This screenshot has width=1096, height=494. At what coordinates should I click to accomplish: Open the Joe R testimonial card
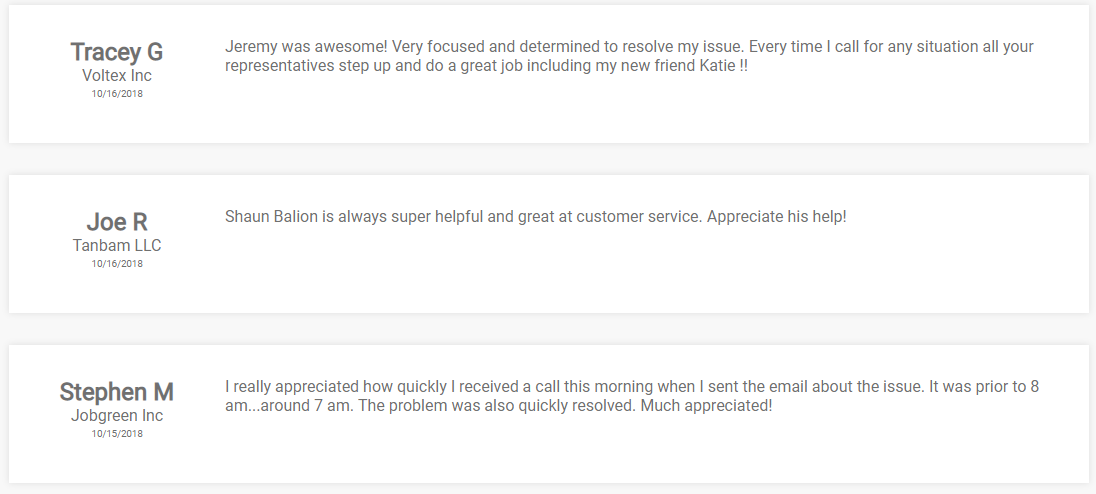[x=549, y=244]
